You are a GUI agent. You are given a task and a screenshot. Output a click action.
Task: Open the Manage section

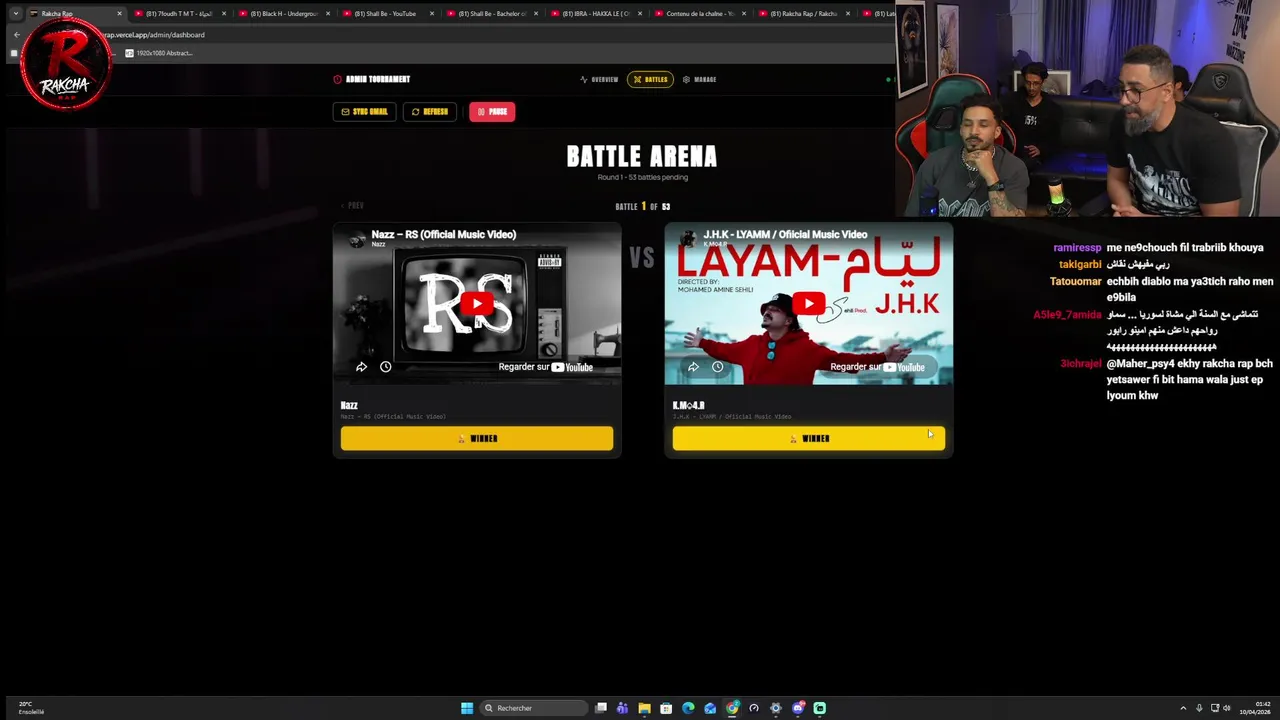pyautogui.click(x=699, y=79)
